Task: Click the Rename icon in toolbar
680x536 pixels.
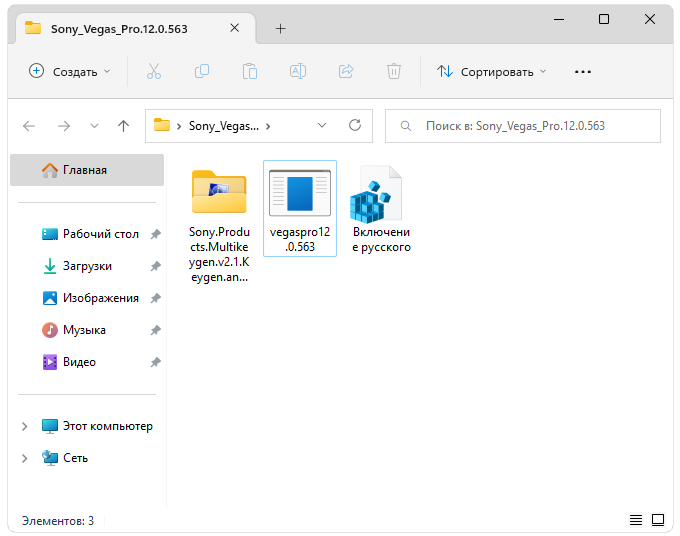Action: click(298, 71)
